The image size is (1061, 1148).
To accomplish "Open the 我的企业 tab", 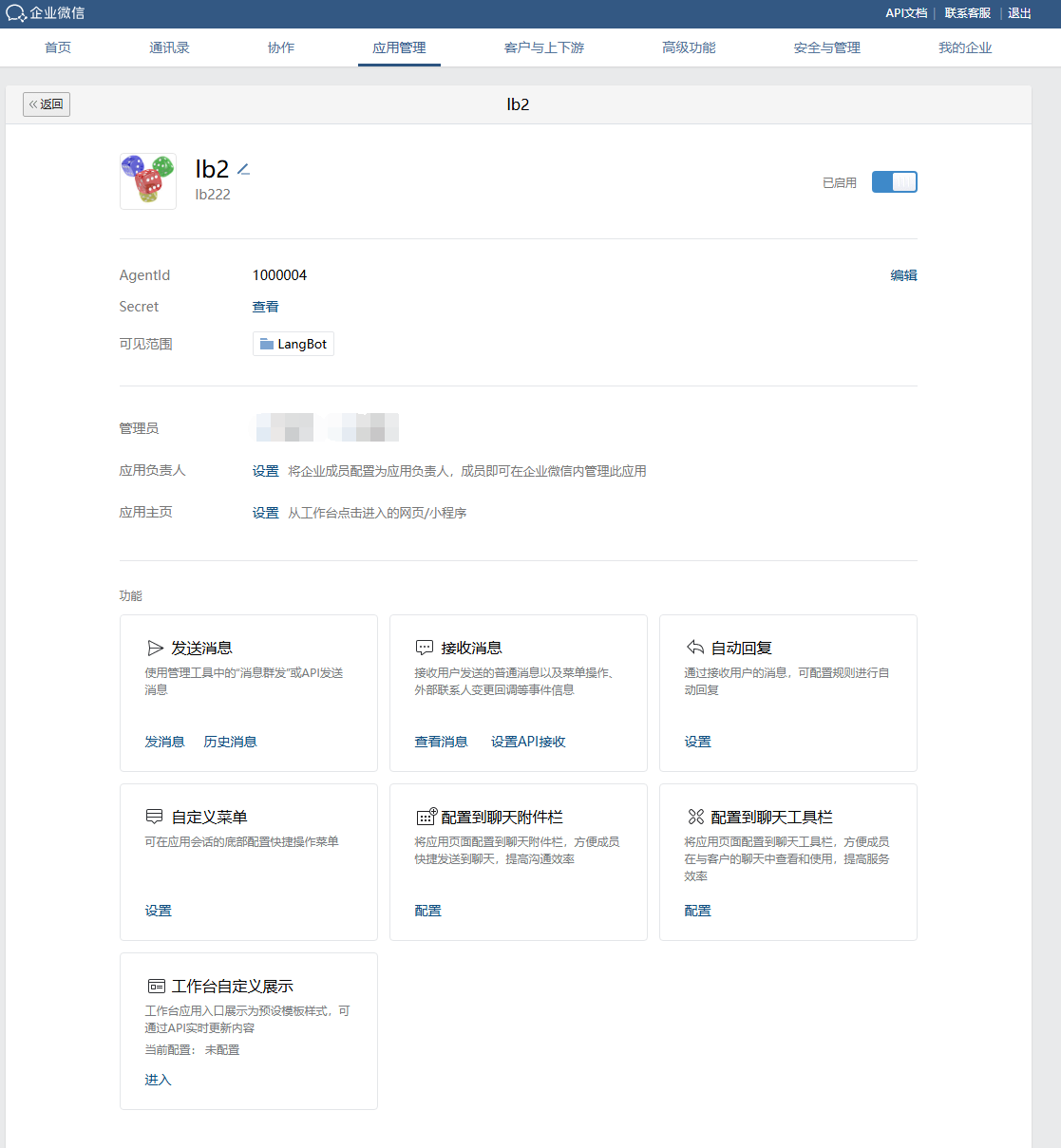I will click(x=964, y=47).
